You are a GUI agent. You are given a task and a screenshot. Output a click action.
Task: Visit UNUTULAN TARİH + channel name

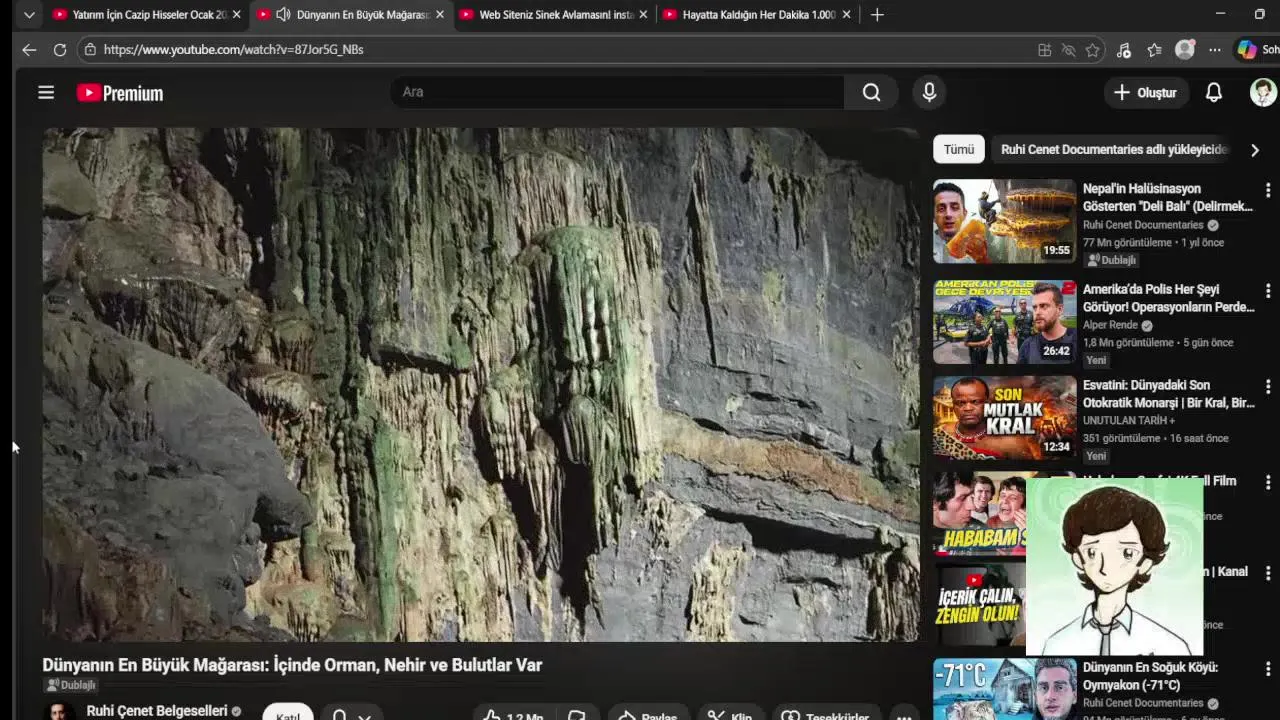coord(1129,420)
